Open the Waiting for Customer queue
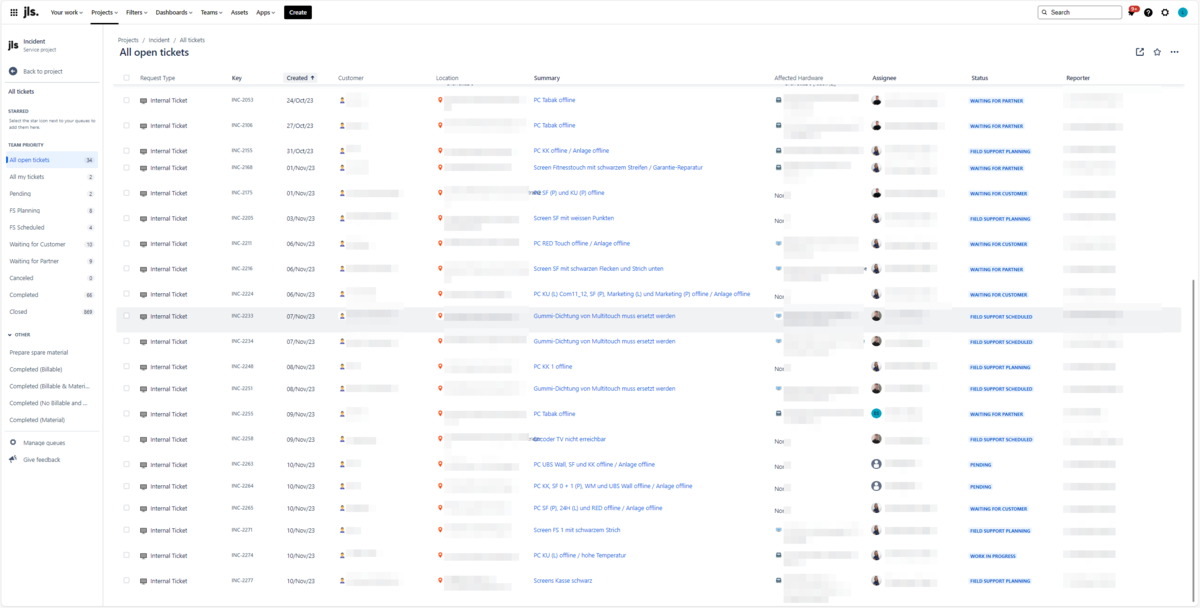 tap(38, 244)
